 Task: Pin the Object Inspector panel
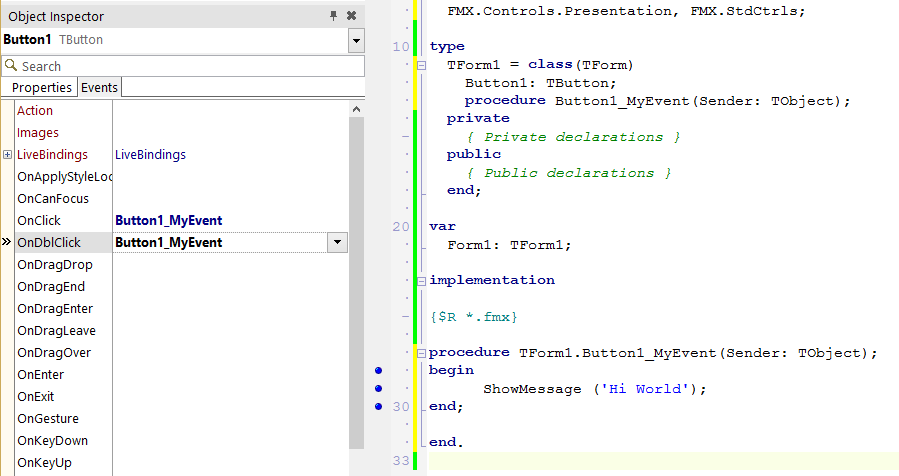333,16
